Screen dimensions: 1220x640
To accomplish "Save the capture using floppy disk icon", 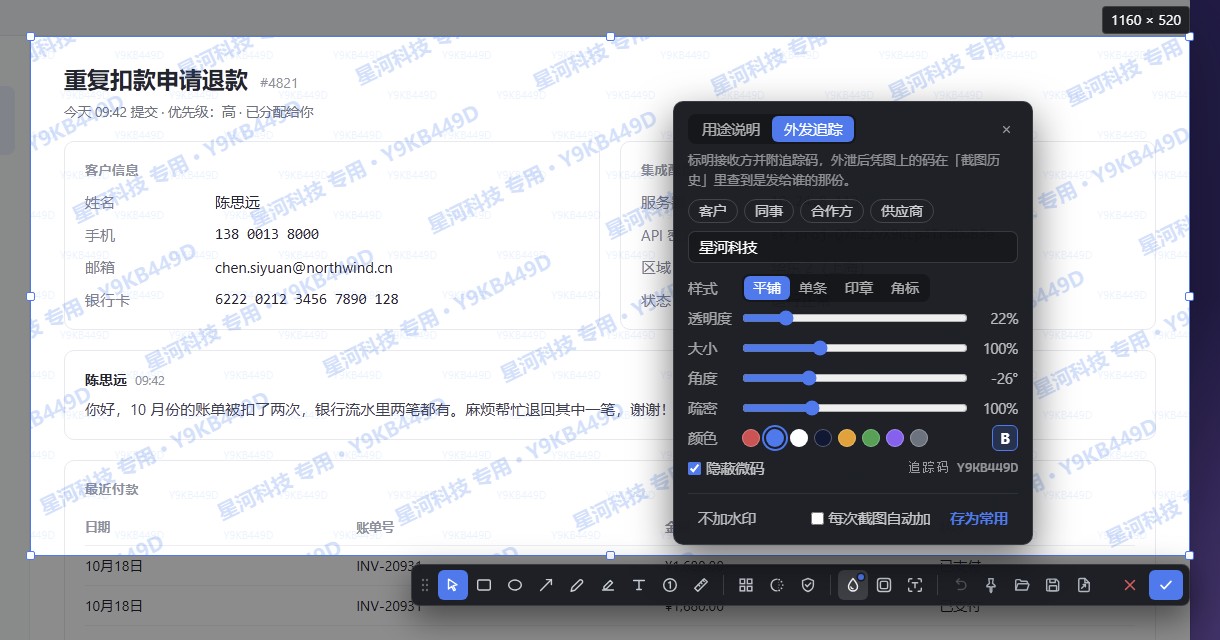I will (x=1053, y=585).
